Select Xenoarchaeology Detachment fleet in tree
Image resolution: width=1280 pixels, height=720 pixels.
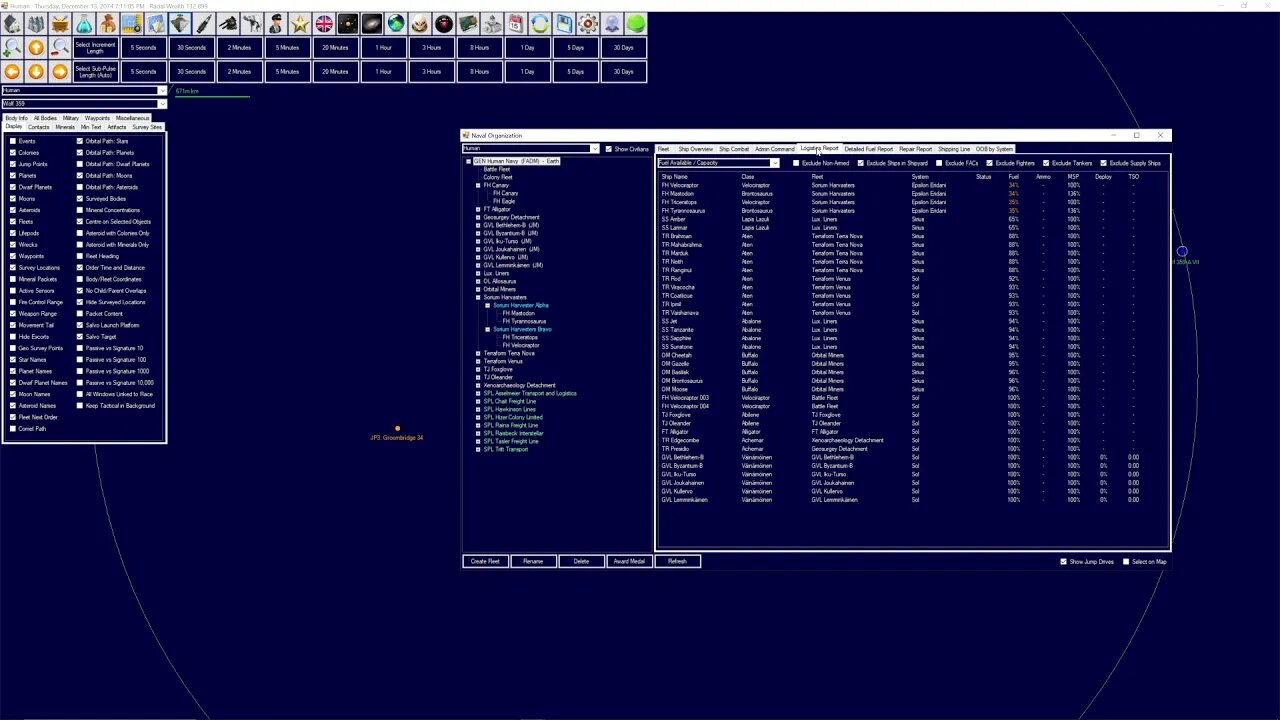click(519, 385)
